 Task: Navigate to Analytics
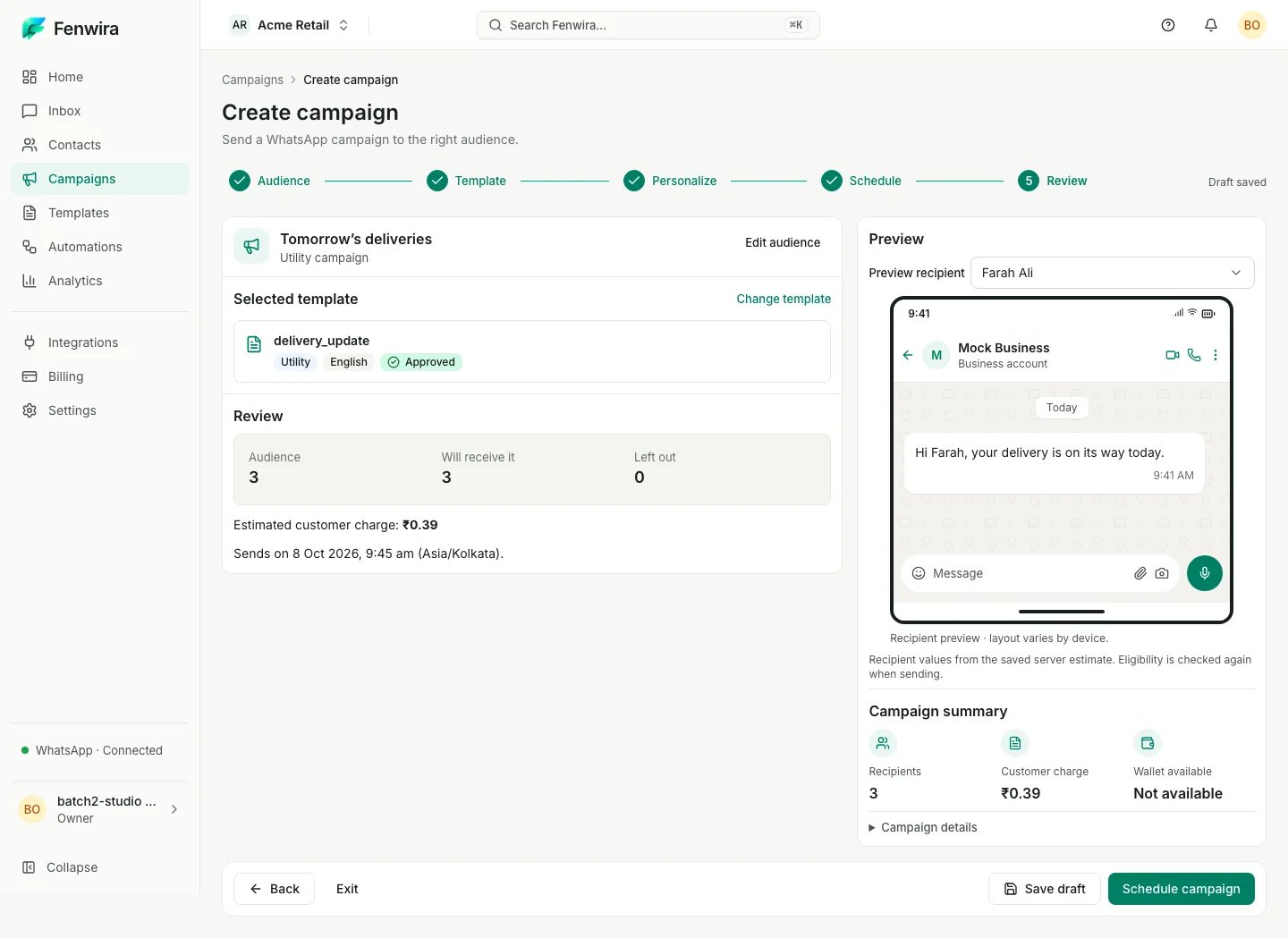[x=99, y=281]
